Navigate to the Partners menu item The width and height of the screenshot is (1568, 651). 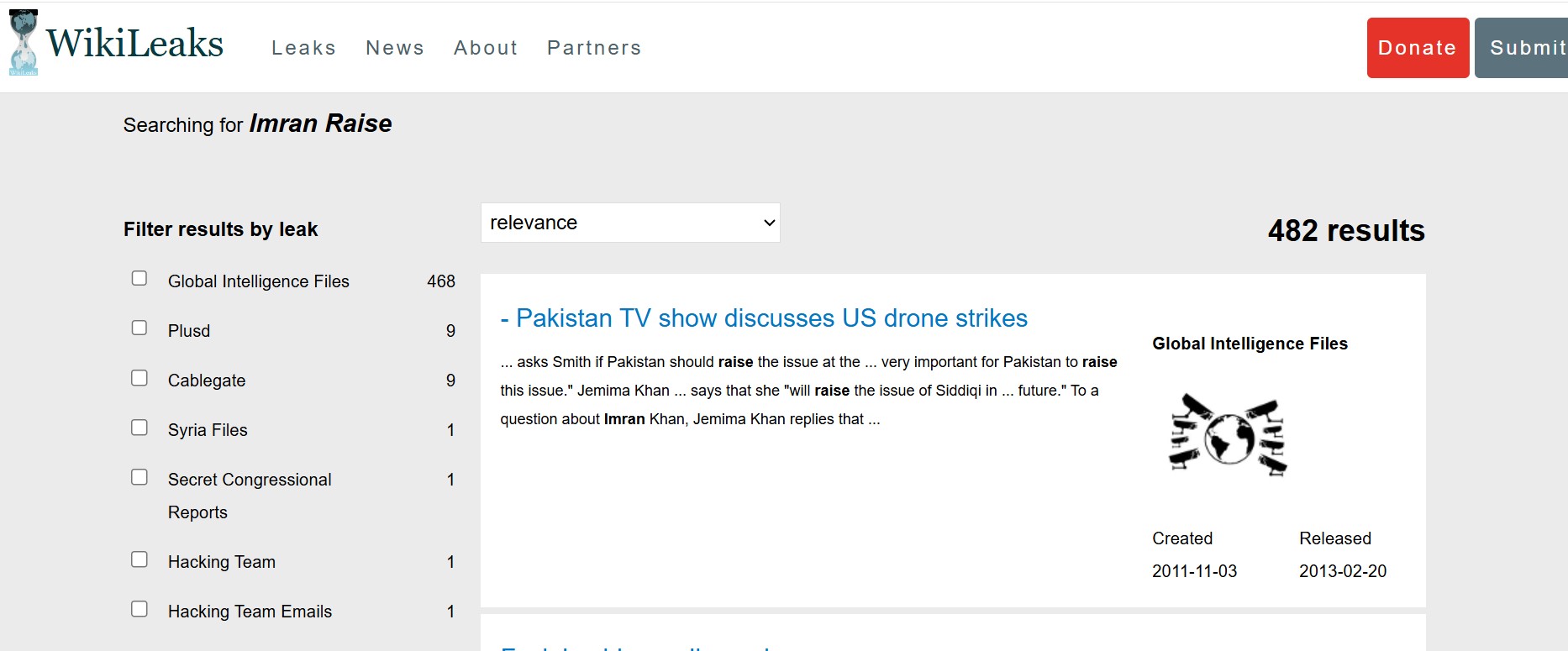point(594,48)
